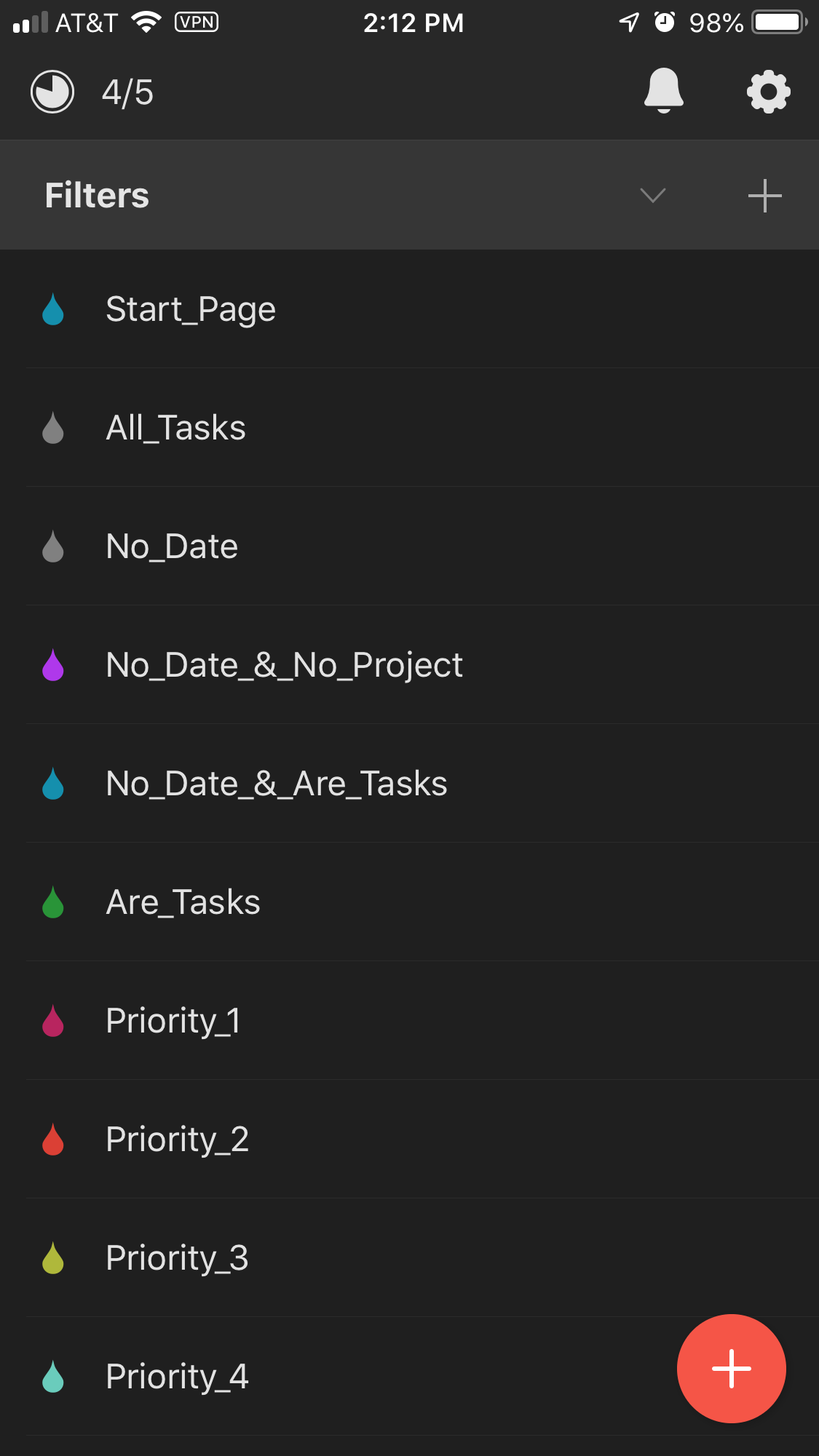The width and height of the screenshot is (819, 1456).
Task: Tap the crimson drop beside Priority_1
Action: coord(53,1020)
